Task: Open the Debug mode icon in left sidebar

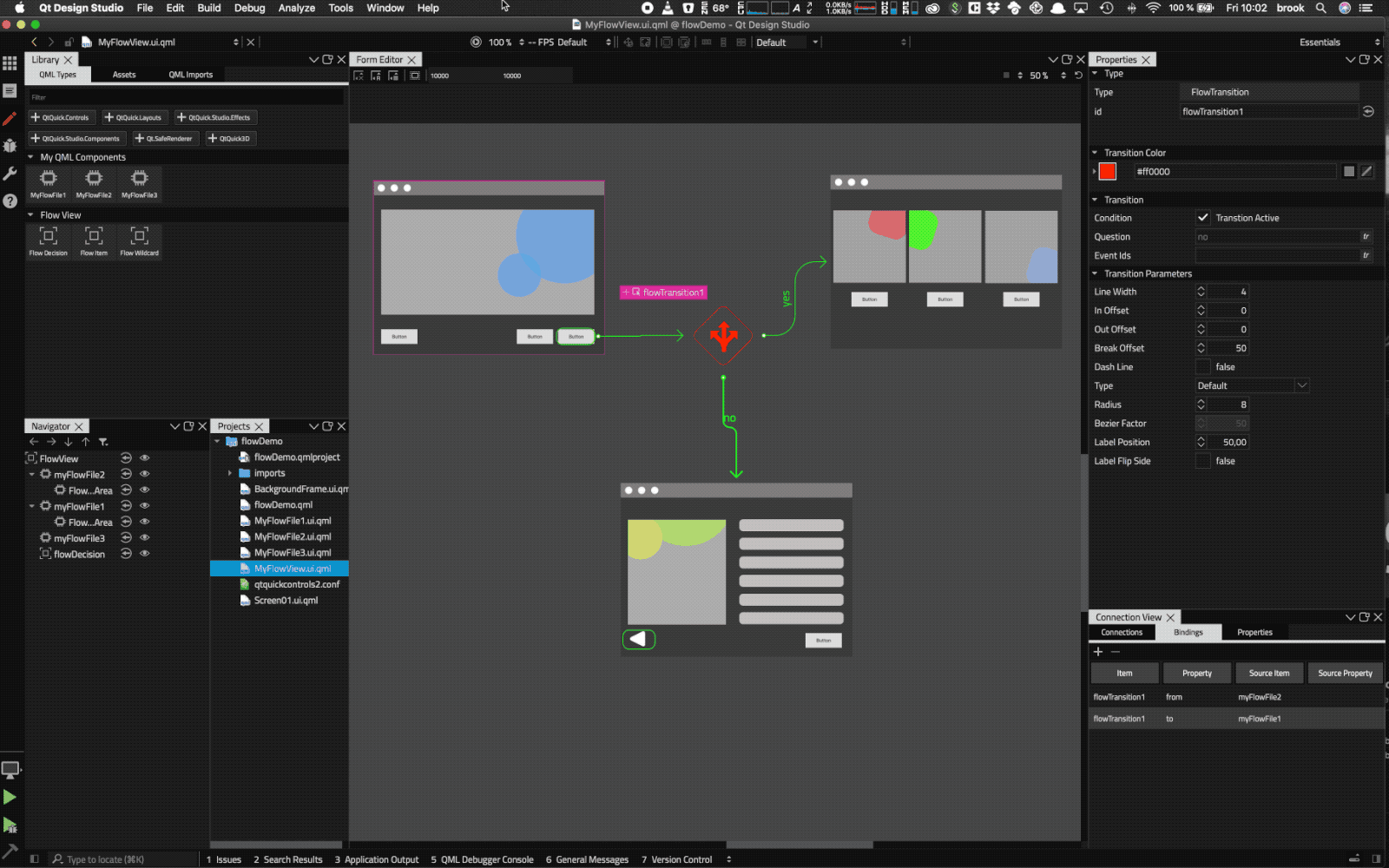Action: click(10, 146)
